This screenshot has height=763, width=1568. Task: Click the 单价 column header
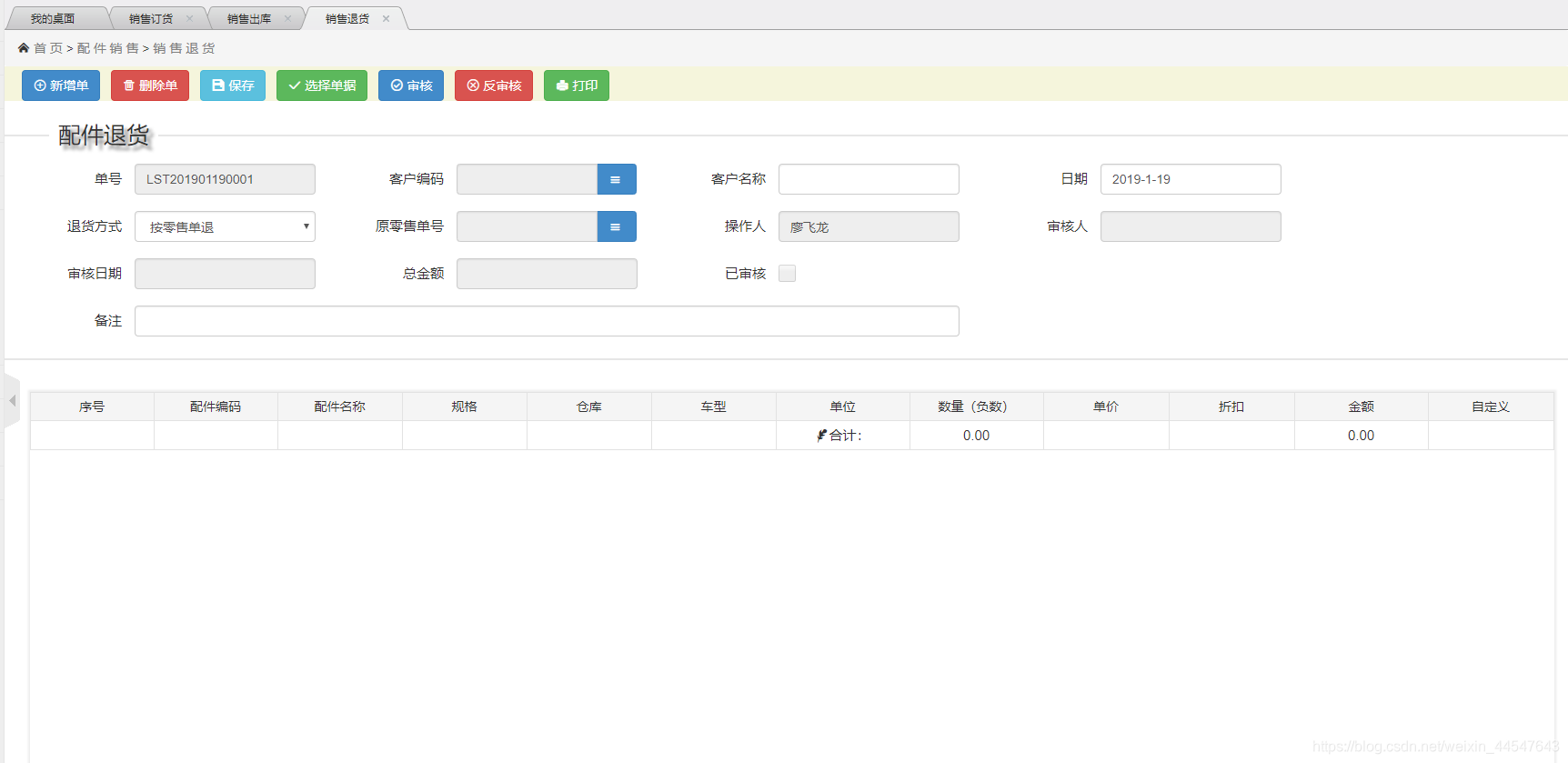(1106, 407)
